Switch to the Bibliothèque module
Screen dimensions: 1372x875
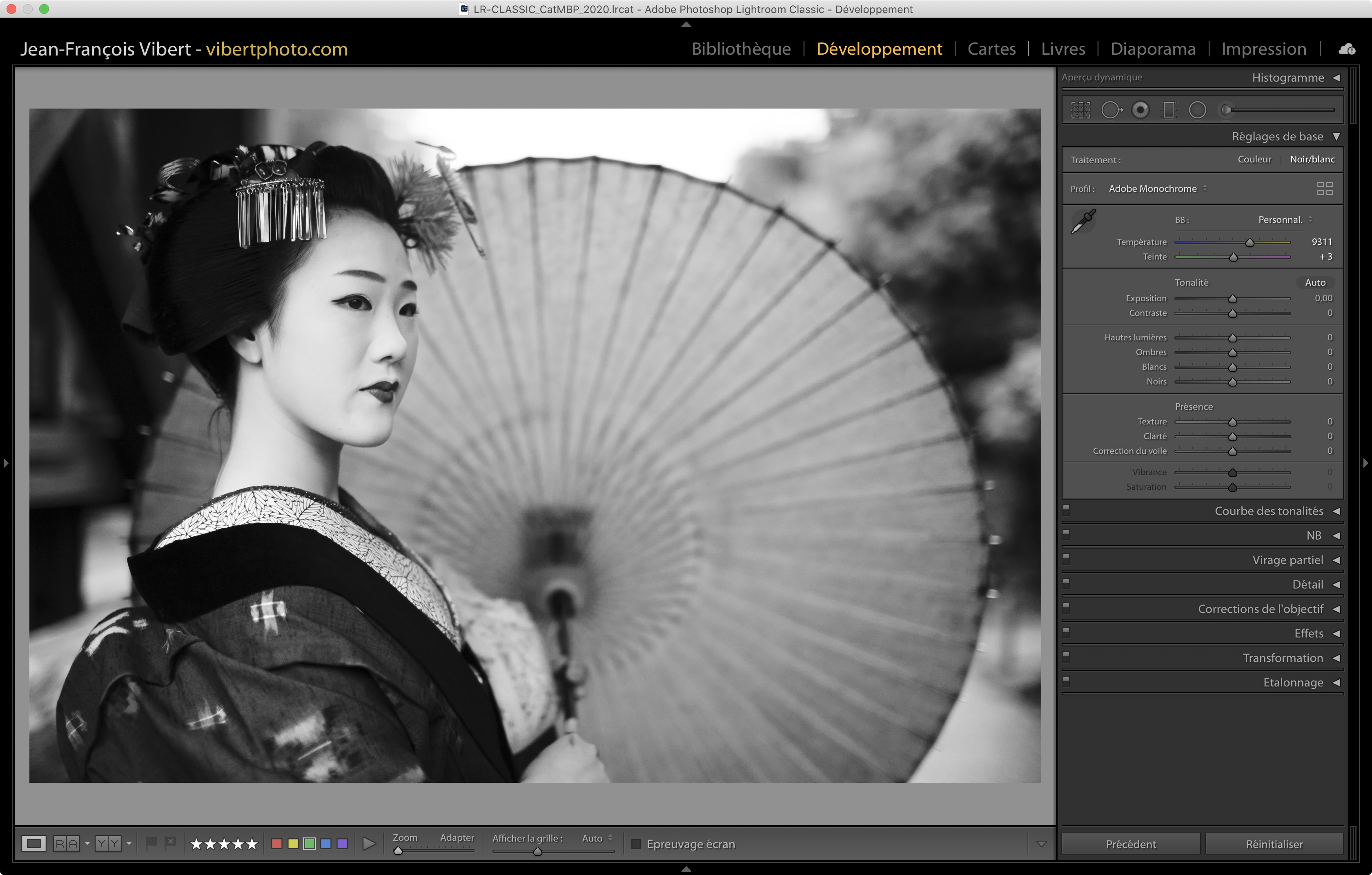pyautogui.click(x=741, y=49)
